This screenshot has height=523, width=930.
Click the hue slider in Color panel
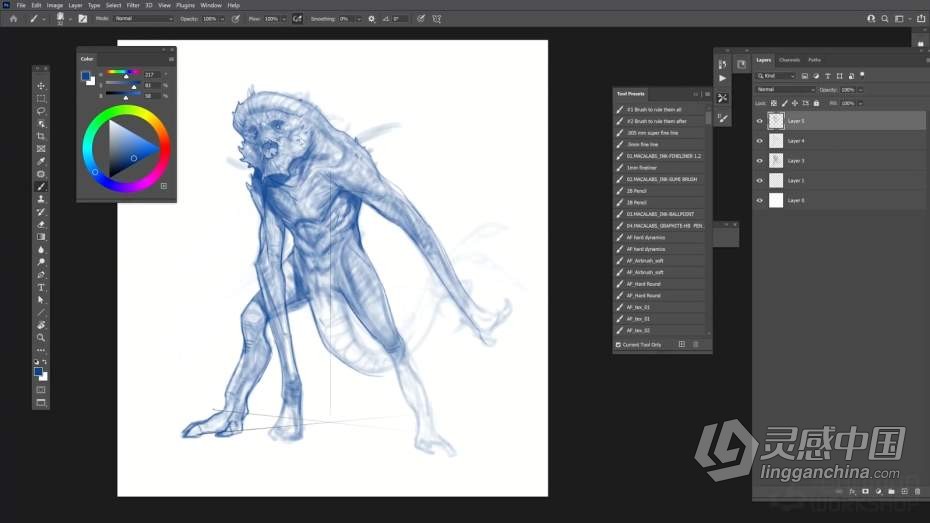[122, 72]
